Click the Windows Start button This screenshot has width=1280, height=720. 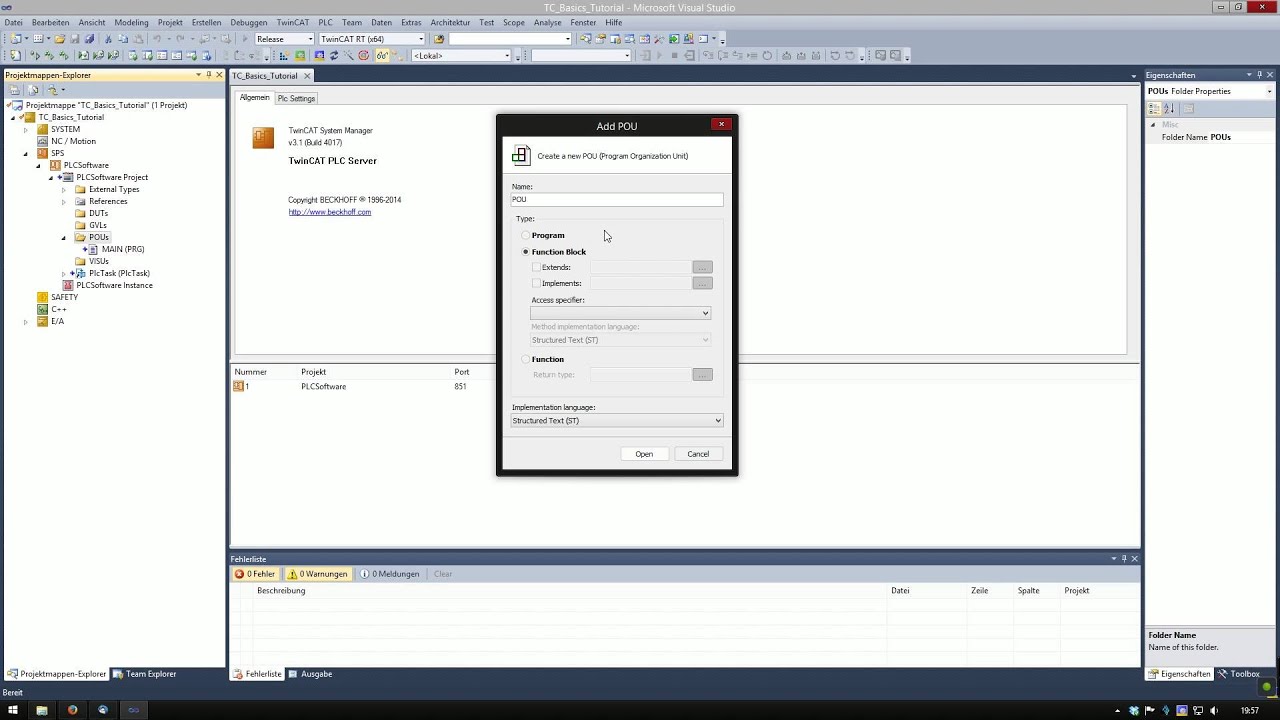13,710
